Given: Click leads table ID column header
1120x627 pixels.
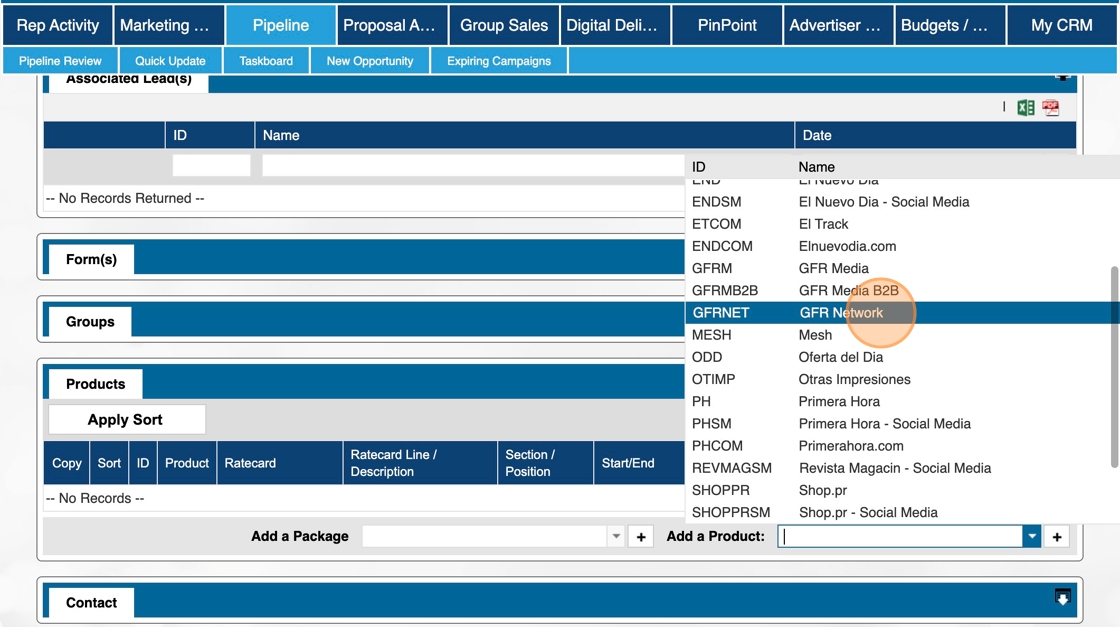Looking at the screenshot, I should [x=209, y=135].
